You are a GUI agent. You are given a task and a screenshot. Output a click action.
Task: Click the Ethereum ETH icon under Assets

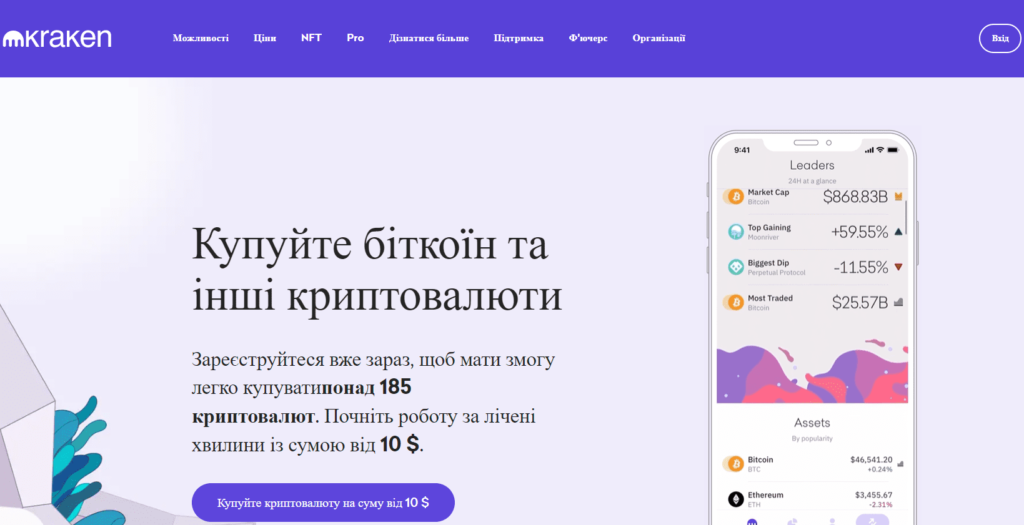point(736,499)
